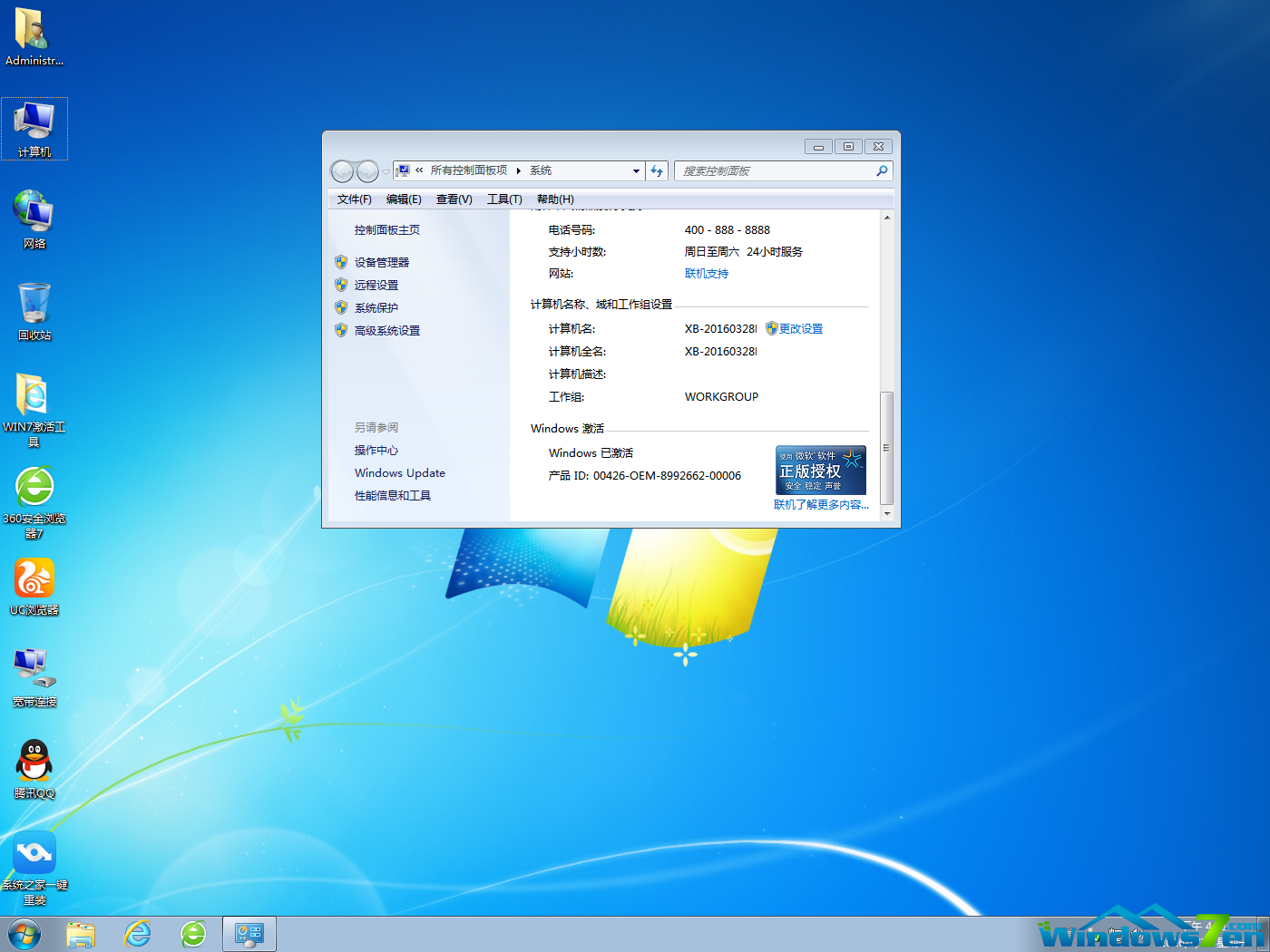The image size is (1270, 952).
Task: Expand the breadcrumb double-chevron overflow
Action: click(x=419, y=170)
